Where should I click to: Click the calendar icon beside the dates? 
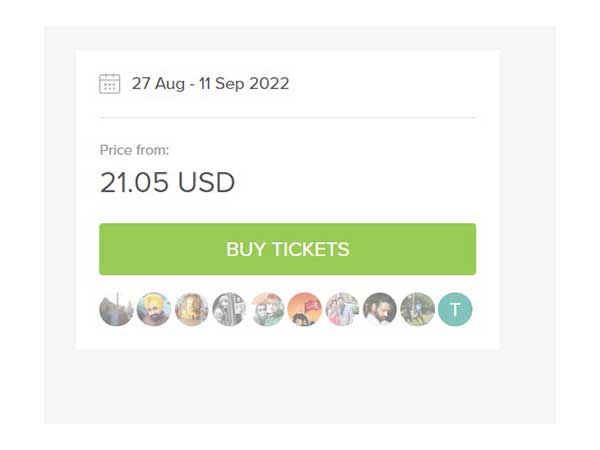(110, 84)
